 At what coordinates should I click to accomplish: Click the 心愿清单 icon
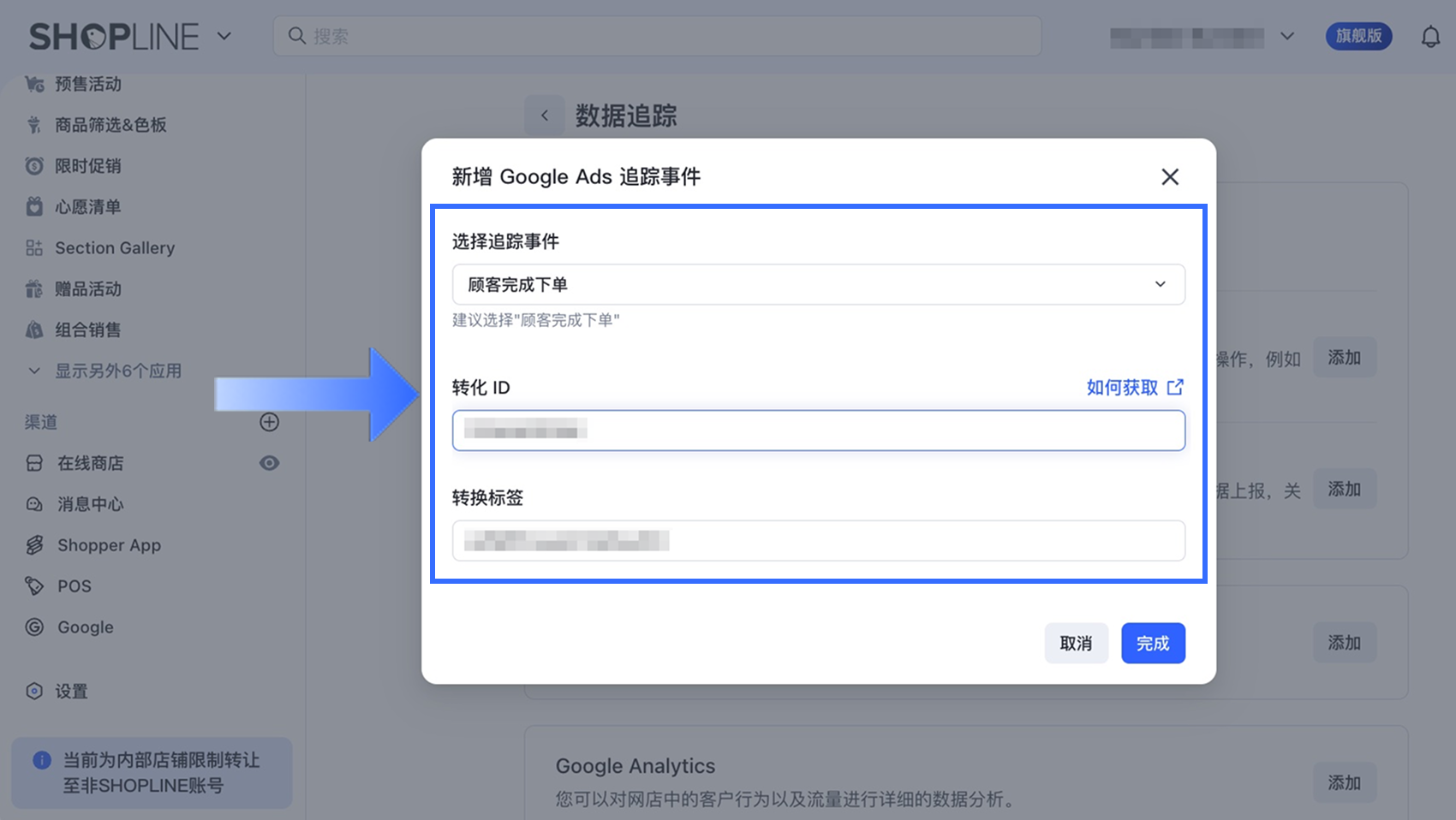click(x=34, y=206)
